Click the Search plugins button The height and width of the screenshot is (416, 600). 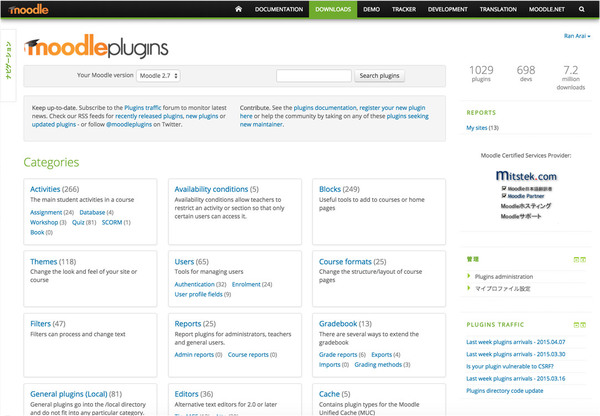coord(379,76)
